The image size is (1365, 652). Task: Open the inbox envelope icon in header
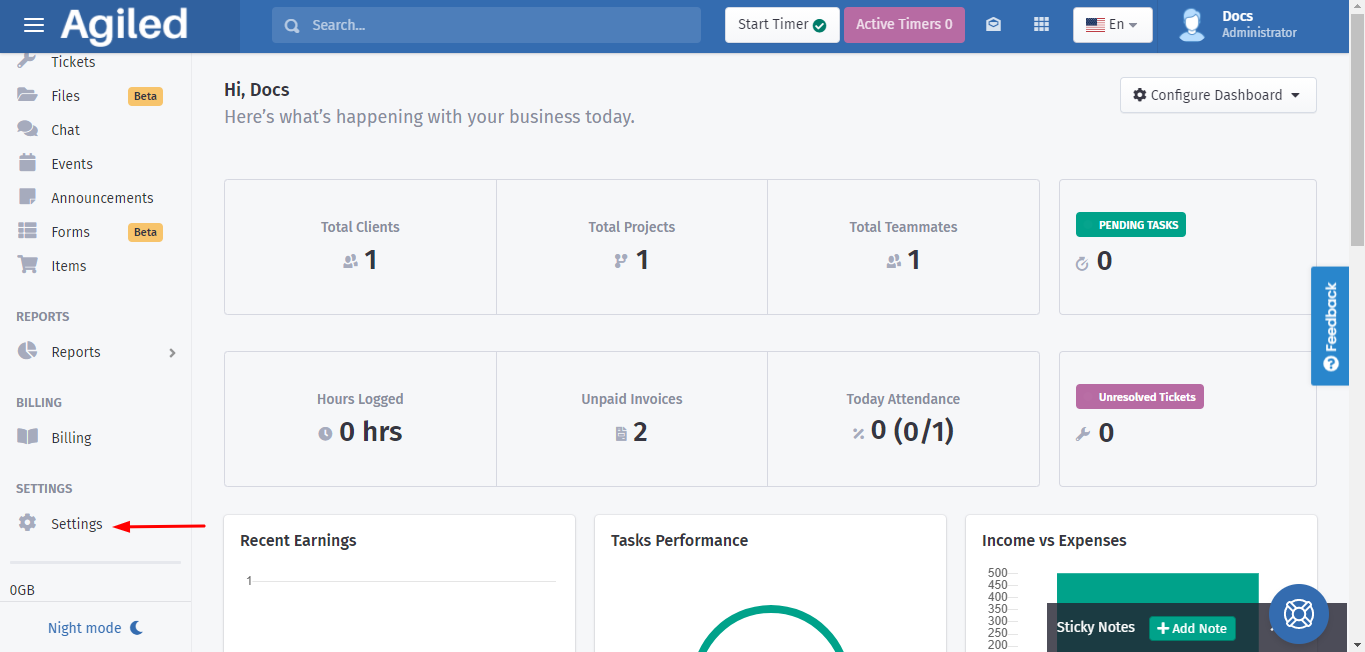pos(993,25)
